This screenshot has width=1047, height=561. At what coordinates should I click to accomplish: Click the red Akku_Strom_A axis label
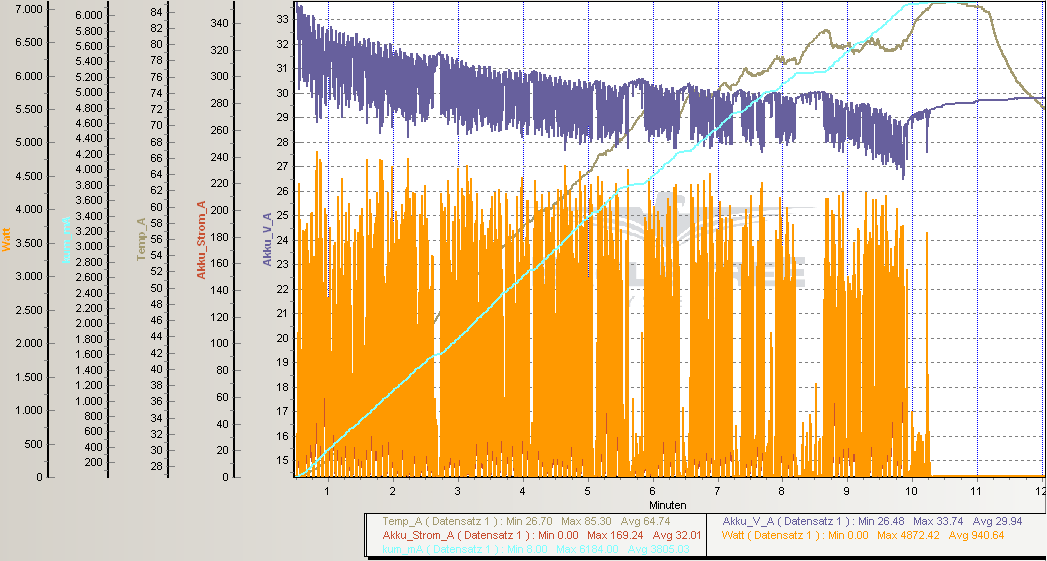point(202,238)
